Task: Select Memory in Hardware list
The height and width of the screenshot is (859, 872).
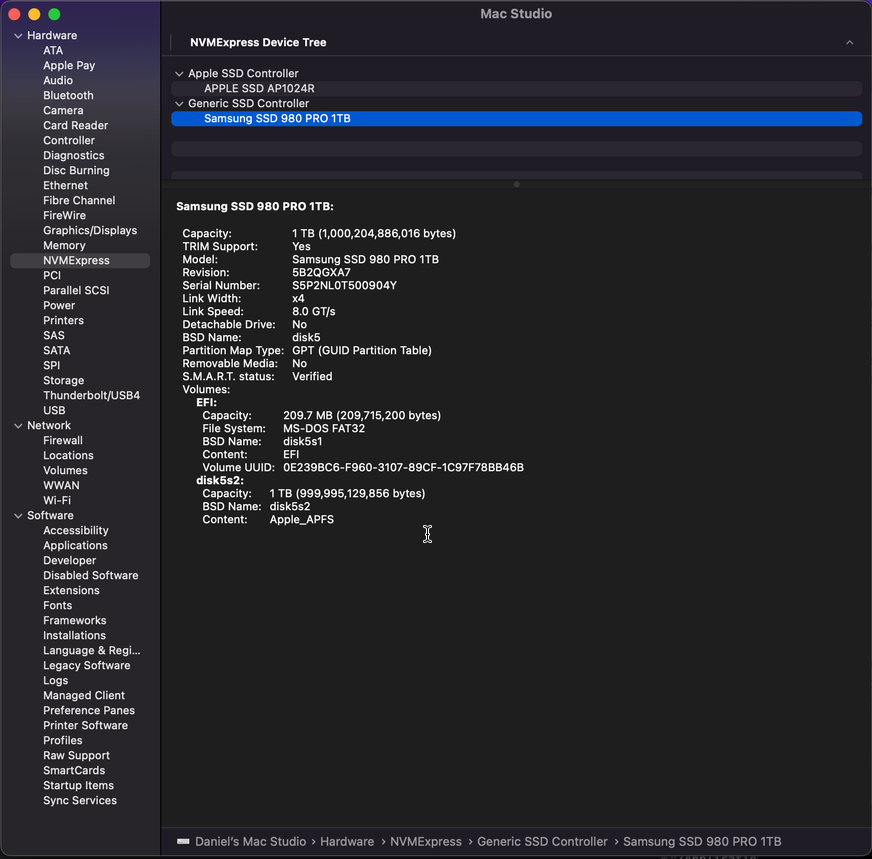Action: (x=65, y=246)
